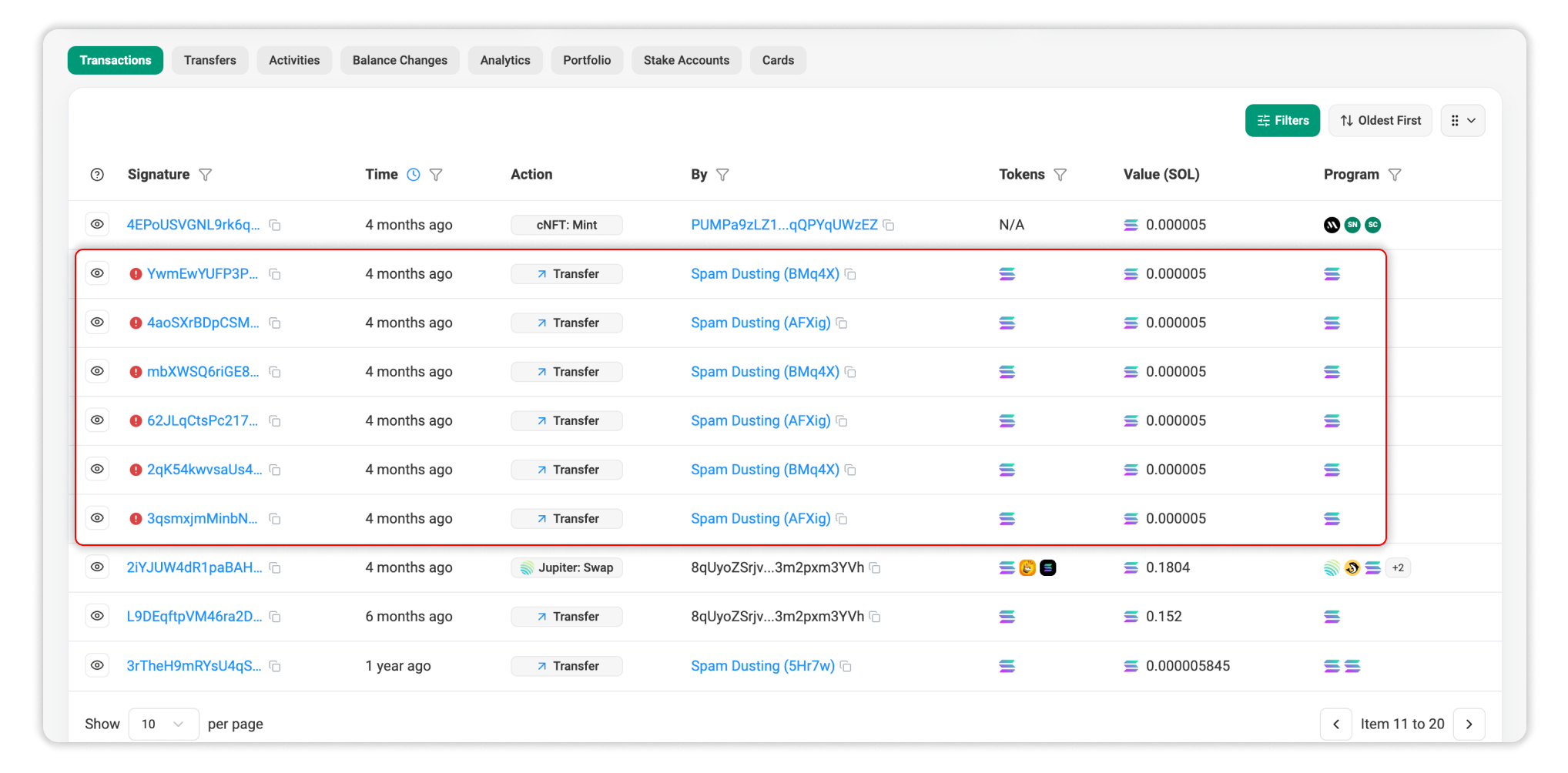Select the Analytics tab
Screen dimensions: 1568x773
(505, 60)
